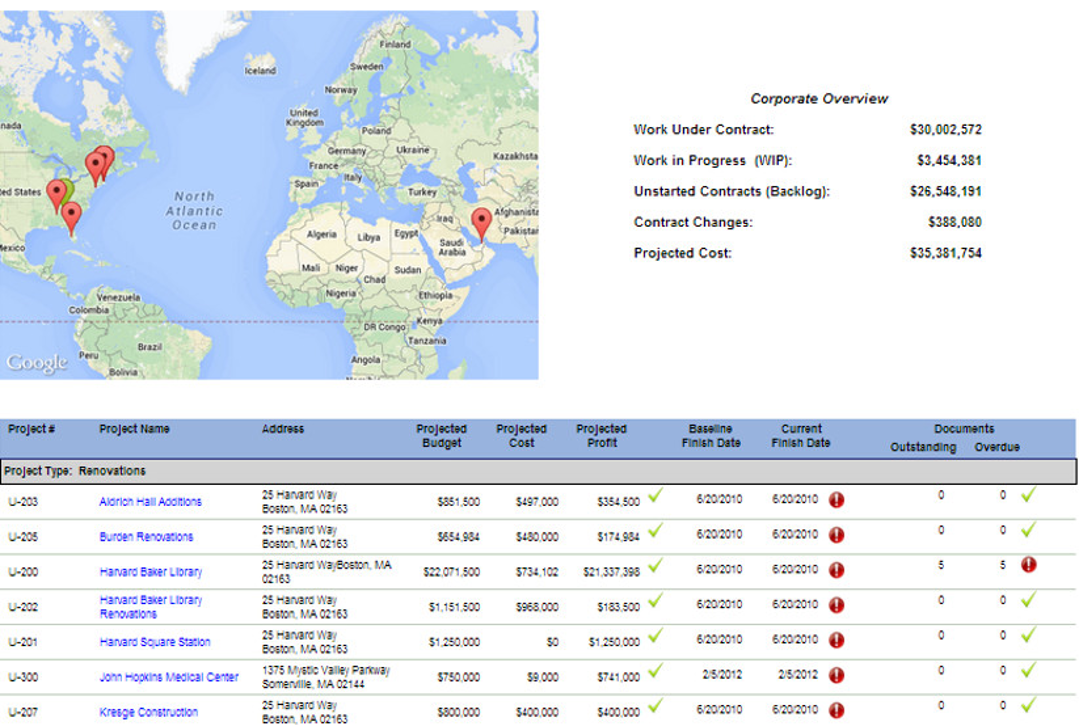Click project number U-300

[23, 678]
